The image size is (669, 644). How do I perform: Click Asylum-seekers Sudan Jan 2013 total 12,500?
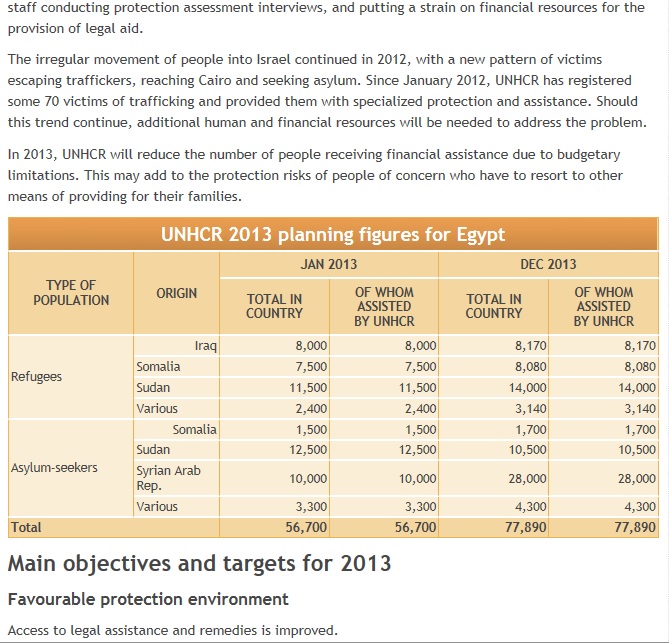pyautogui.click(x=308, y=450)
